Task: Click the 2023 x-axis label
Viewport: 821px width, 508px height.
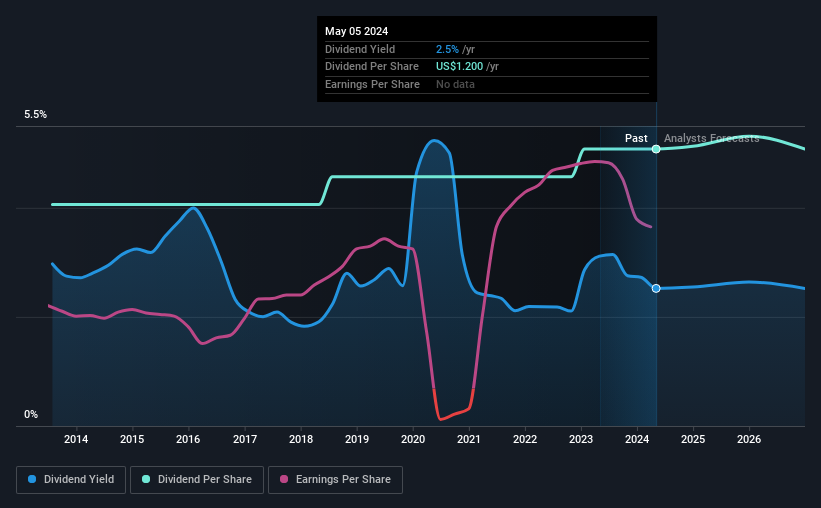Action: (x=581, y=439)
